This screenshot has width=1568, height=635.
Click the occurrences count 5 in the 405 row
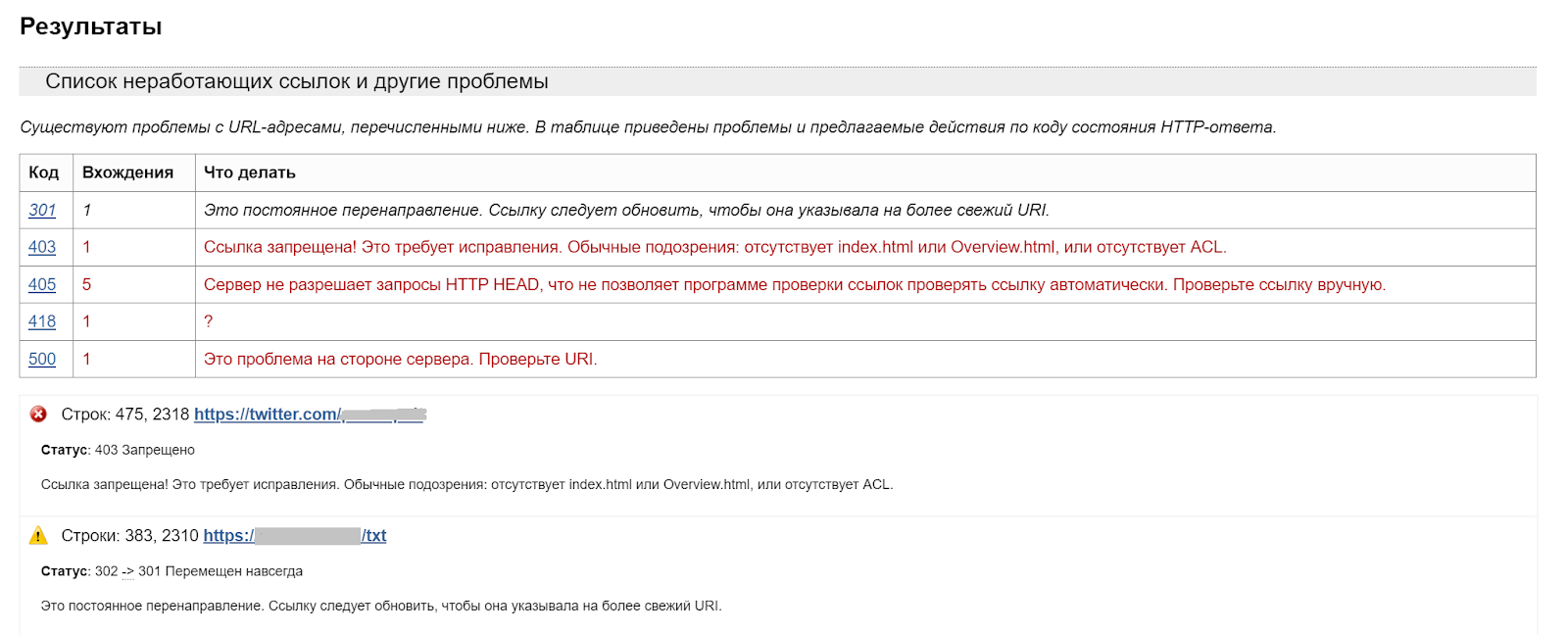coord(87,284)
